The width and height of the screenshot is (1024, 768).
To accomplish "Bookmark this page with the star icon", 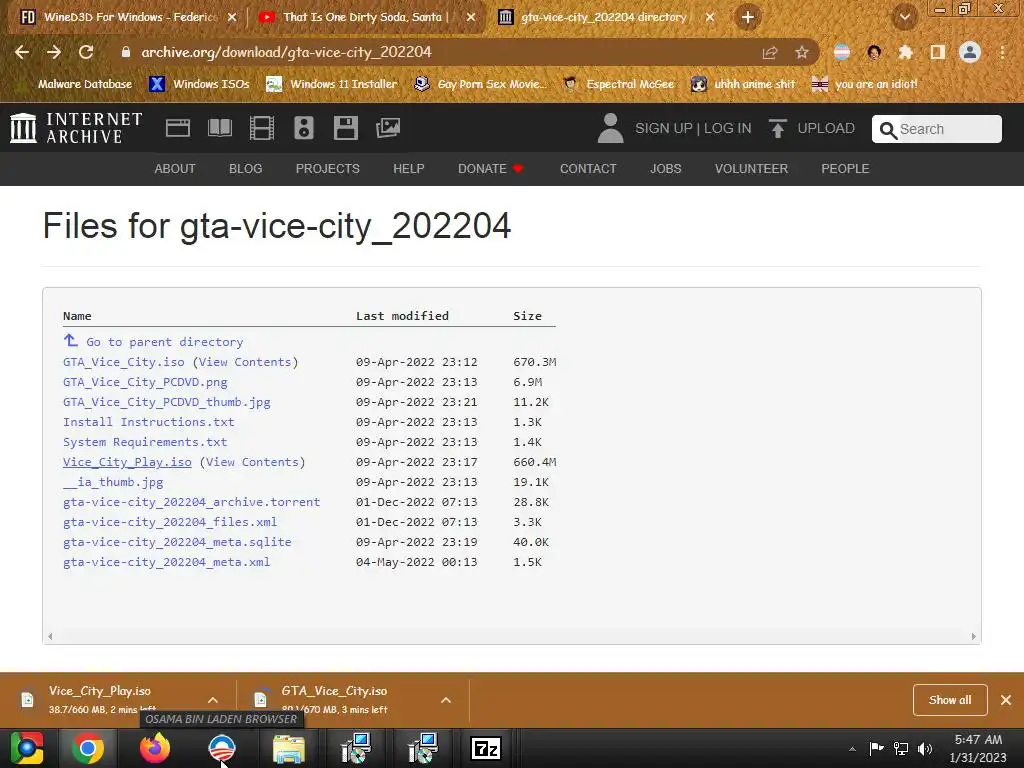I will (802, 53).
